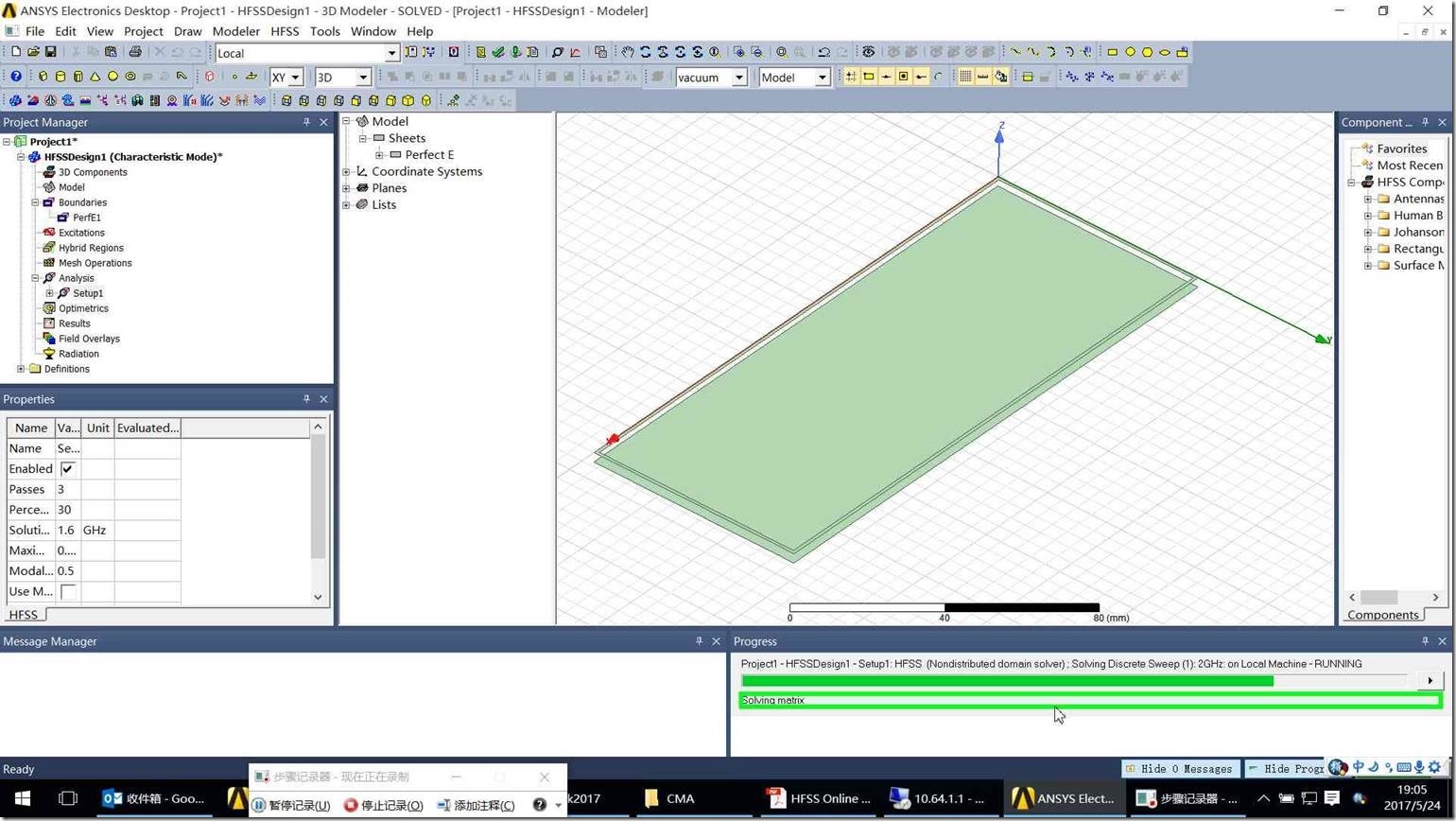The height and width of the screenshot is (821, 1456).
Task: Open HFSS Online taskbar item
Action: 819,799
